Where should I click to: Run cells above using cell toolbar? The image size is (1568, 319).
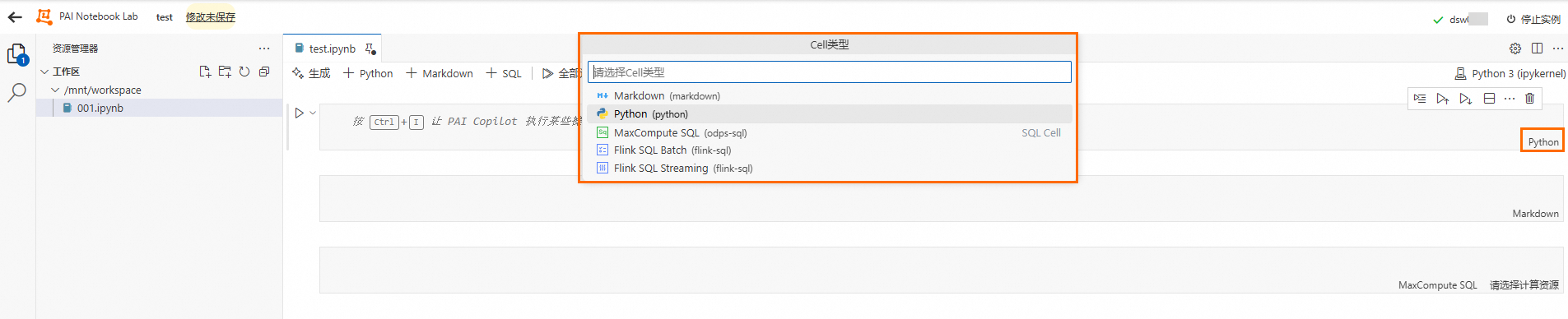tap(1443, 98)
